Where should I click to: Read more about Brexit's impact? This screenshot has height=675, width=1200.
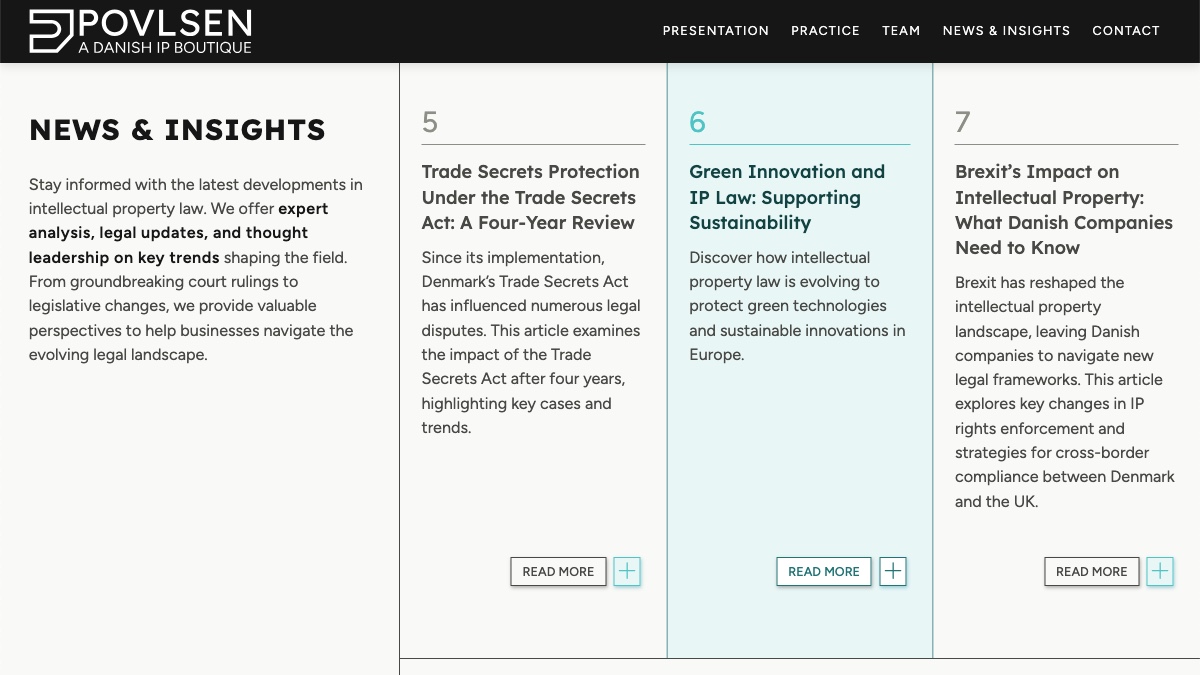click(1091, 571)
